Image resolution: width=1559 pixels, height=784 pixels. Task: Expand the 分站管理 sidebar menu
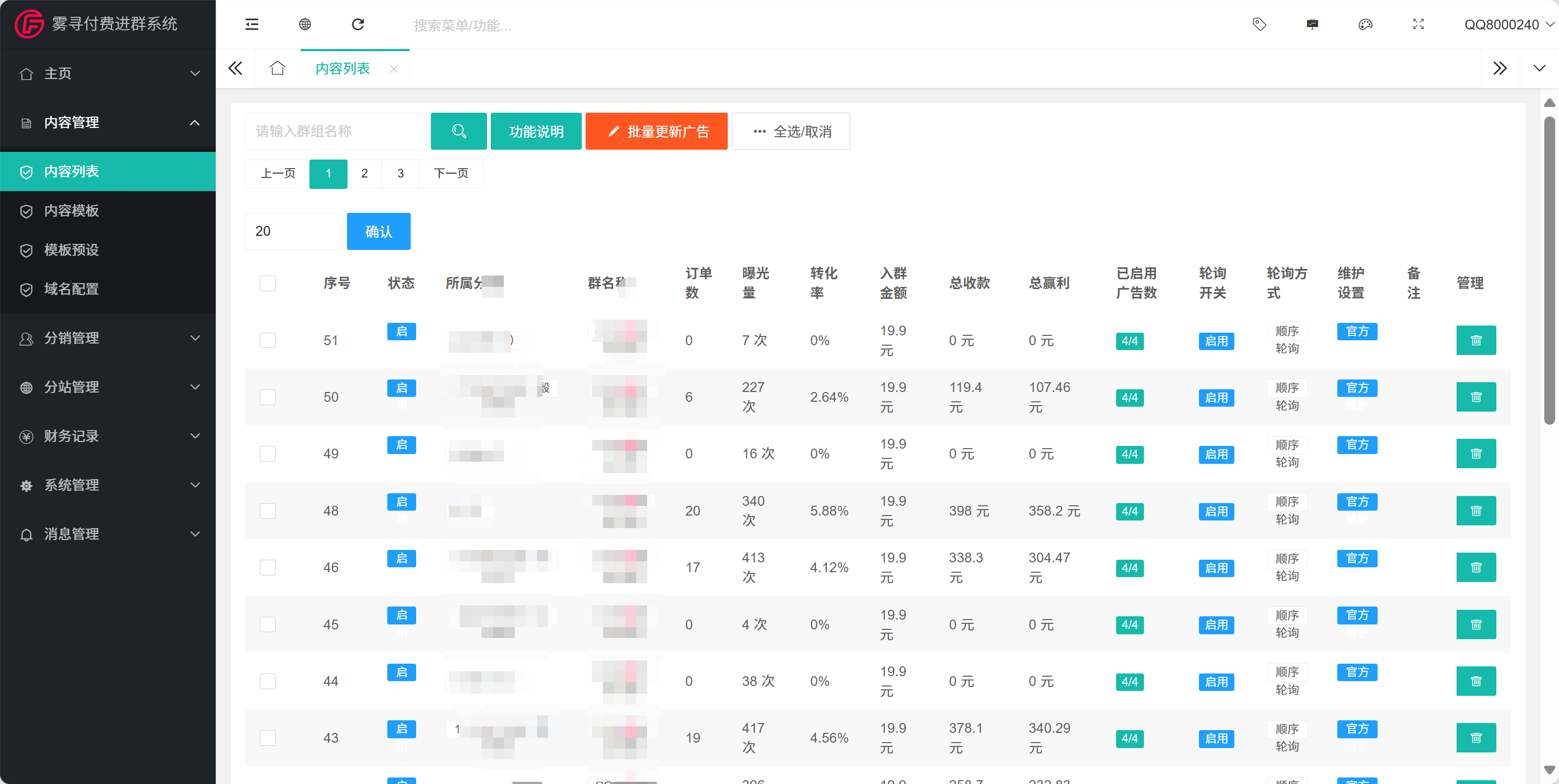point(108,387)
